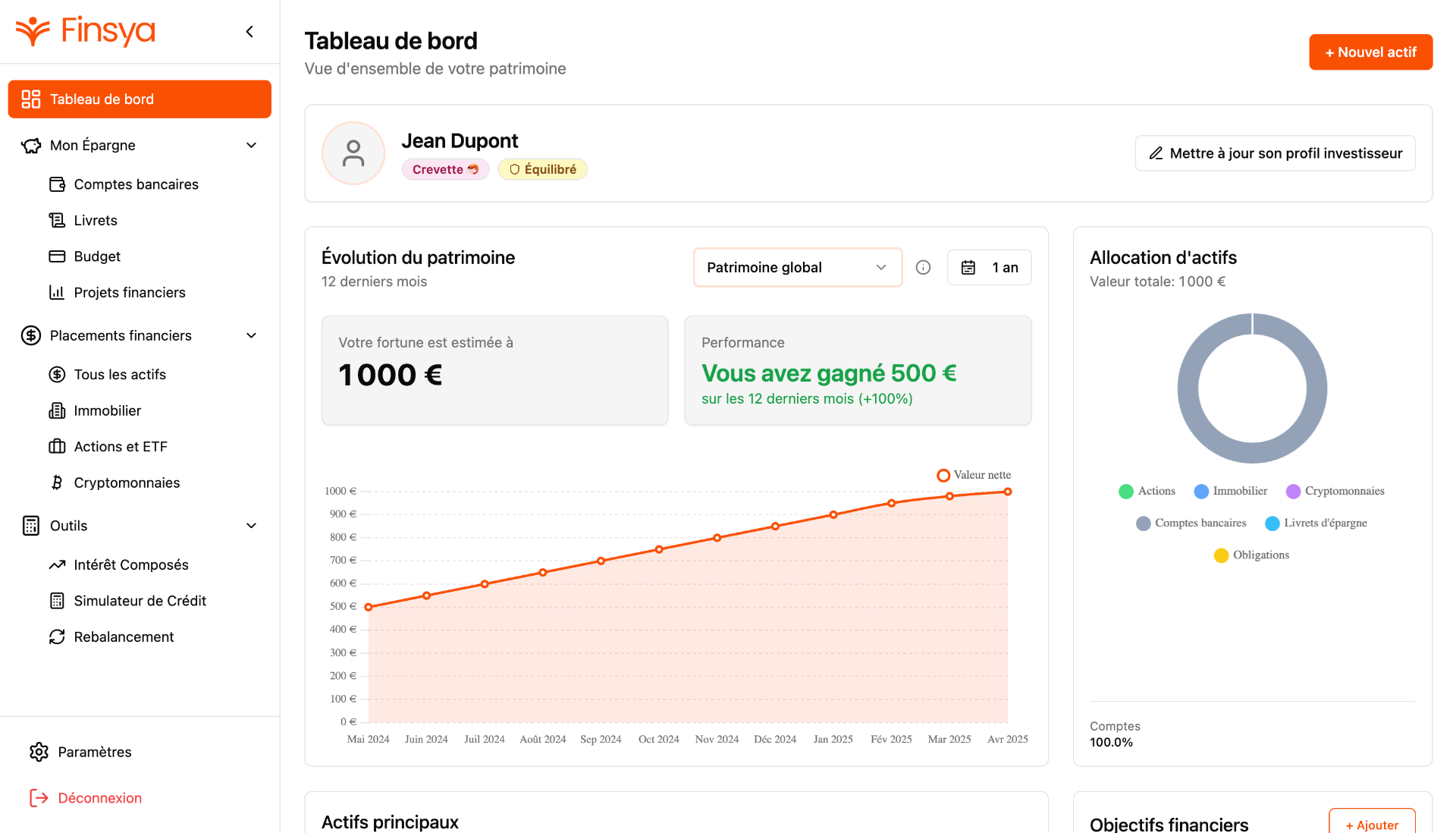Click the Tableau de bord grid icon
1456x833 pixels.
(31, 99)
